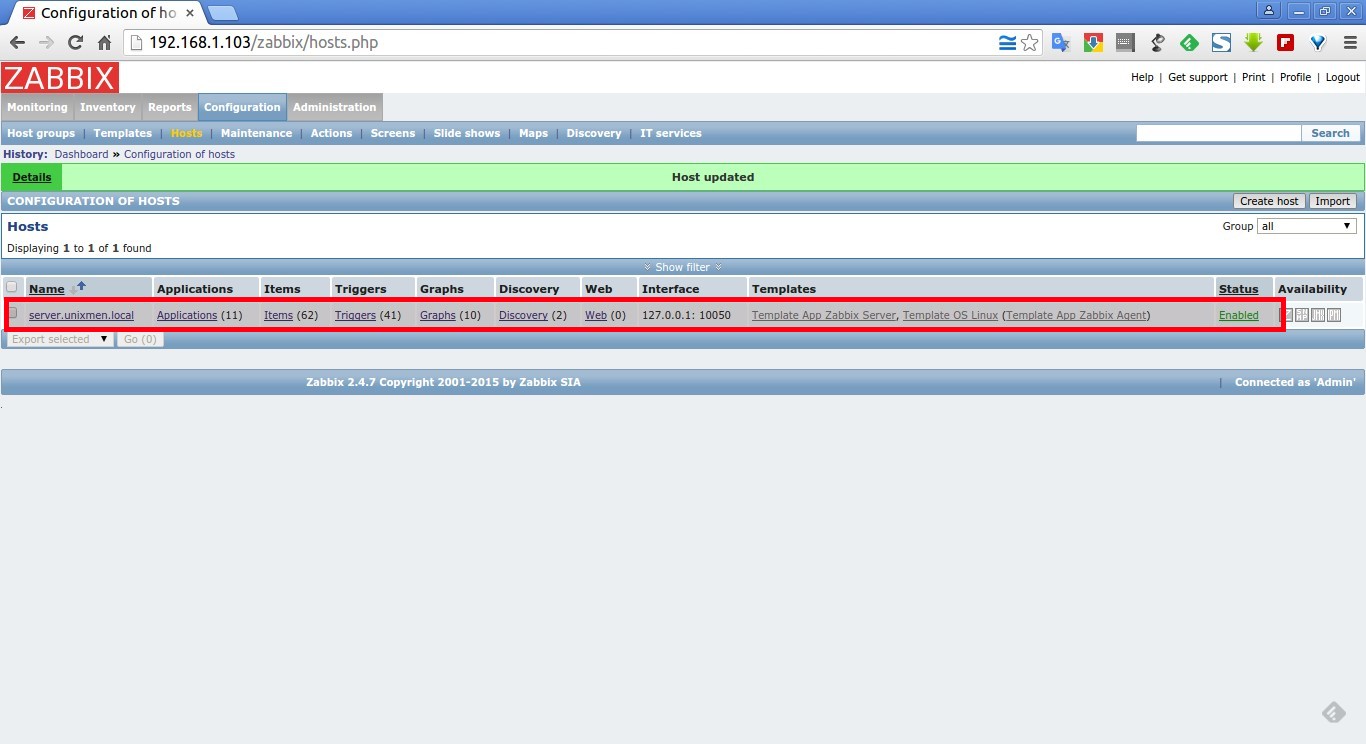Click the Search button
This screenshot has height=744, width=1366.
1330,133
